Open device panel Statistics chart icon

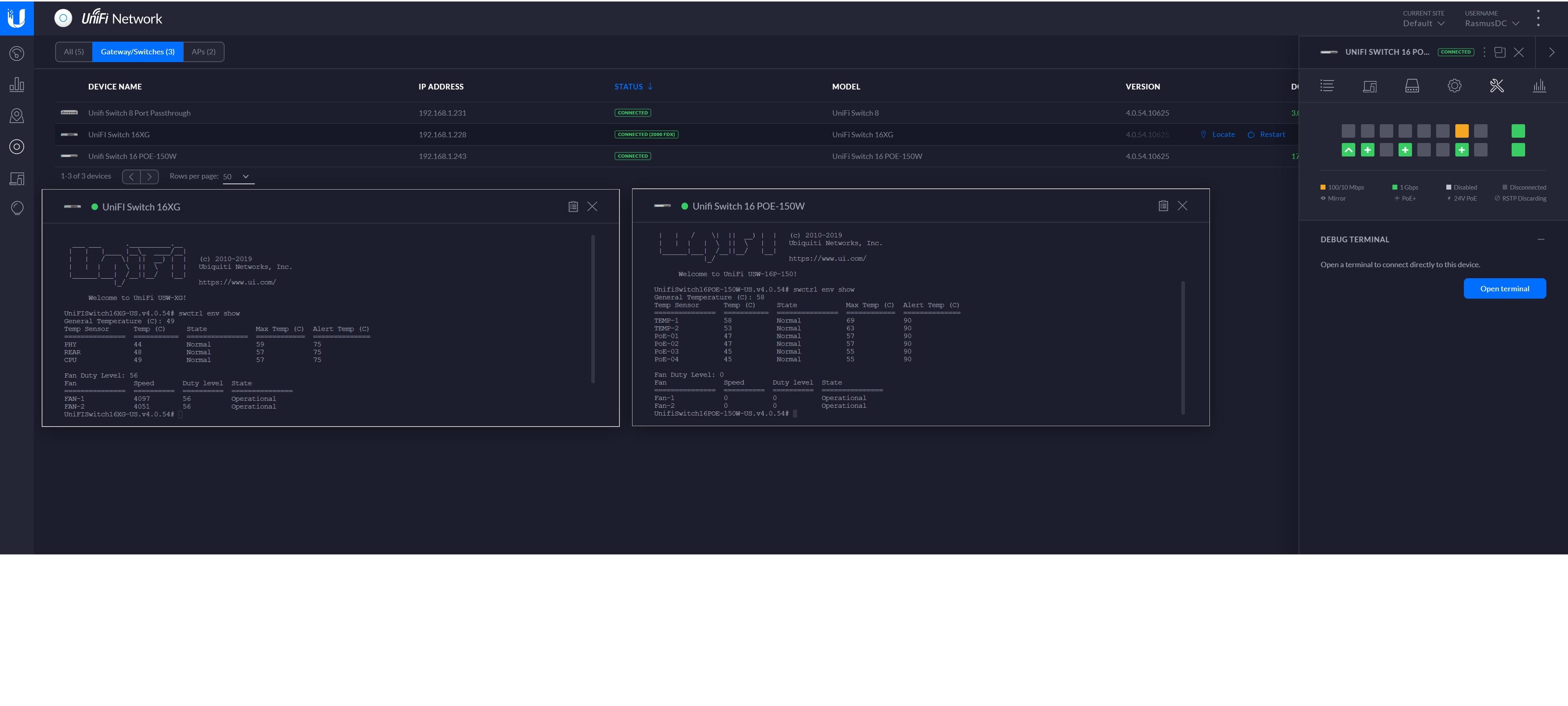(1539, 86)
